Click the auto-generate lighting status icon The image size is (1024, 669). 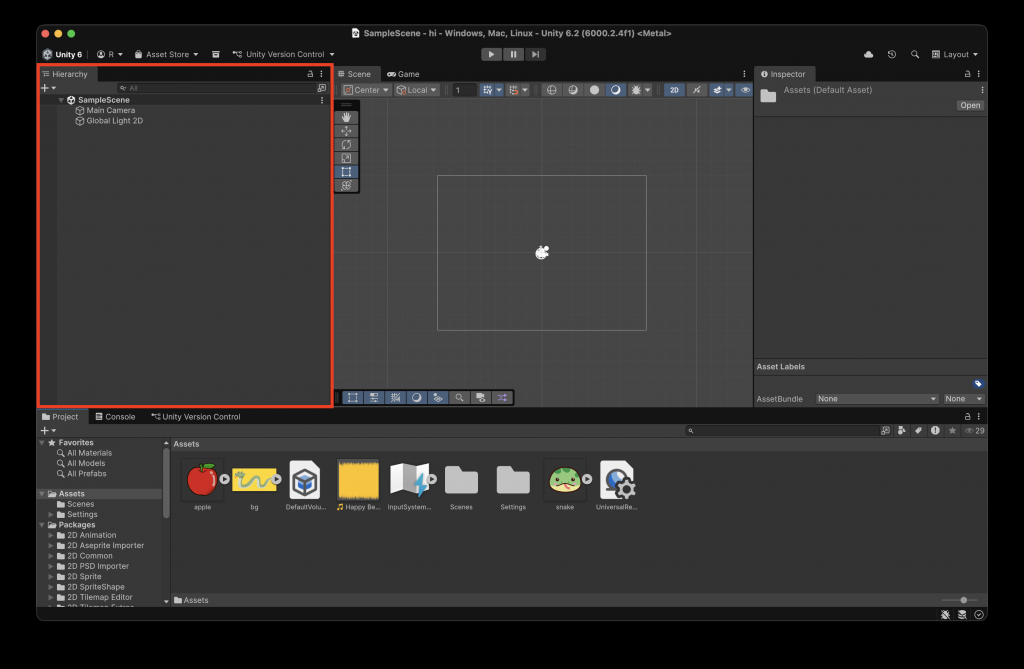pos(979,615)
